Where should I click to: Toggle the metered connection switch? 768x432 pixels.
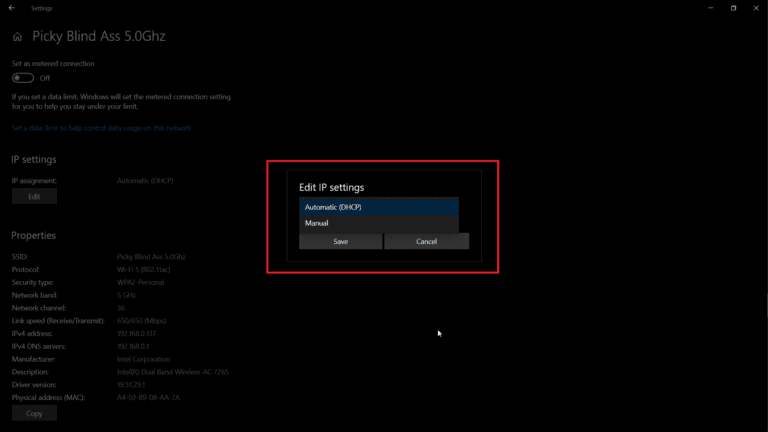[22, 78]
